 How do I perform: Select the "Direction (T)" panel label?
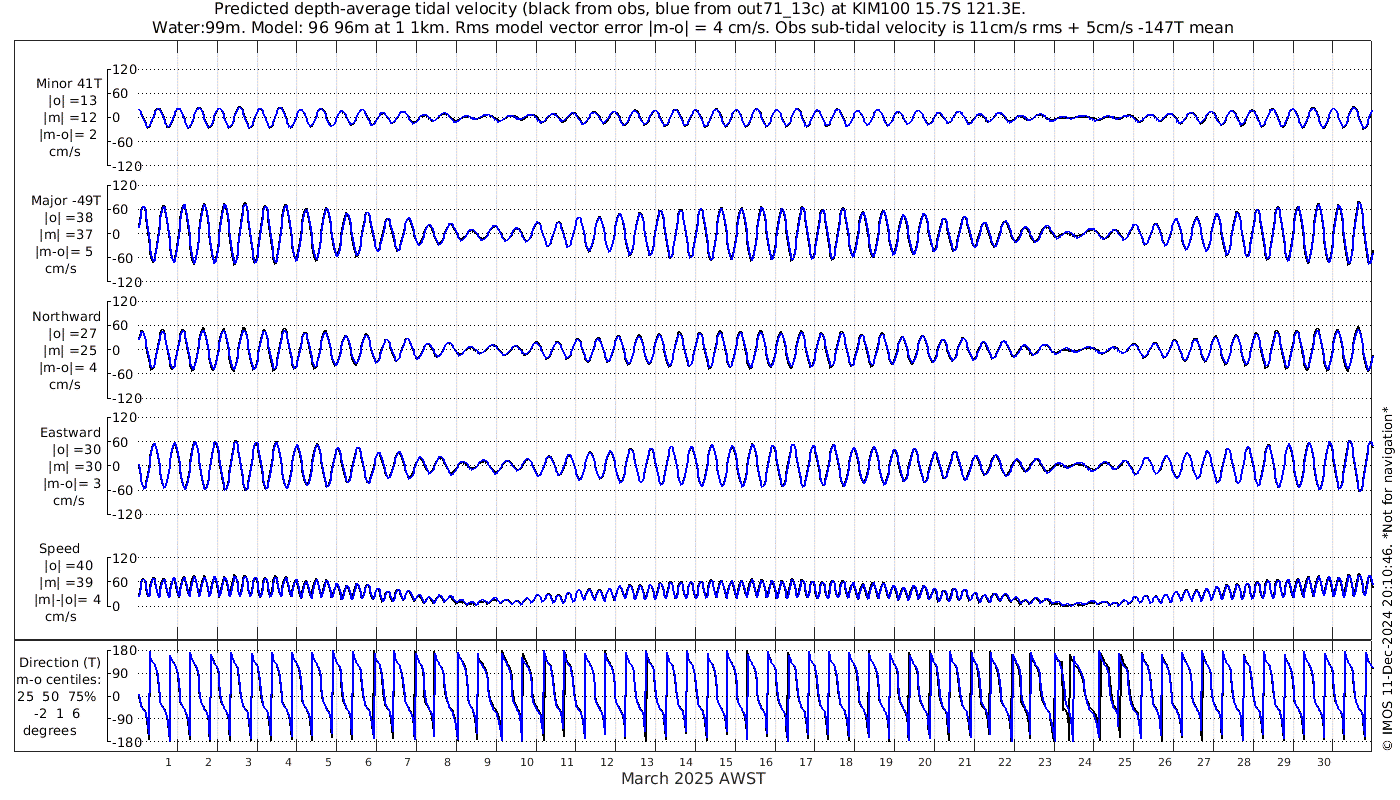pos(60,662)
